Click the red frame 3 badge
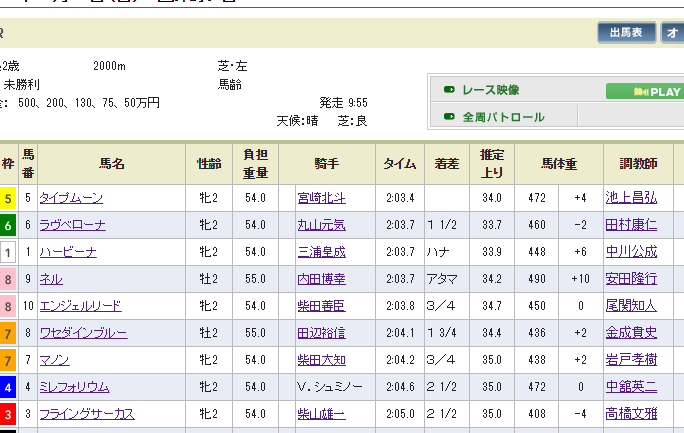This screenshot has width=684, height=433. tap(8, 415)
